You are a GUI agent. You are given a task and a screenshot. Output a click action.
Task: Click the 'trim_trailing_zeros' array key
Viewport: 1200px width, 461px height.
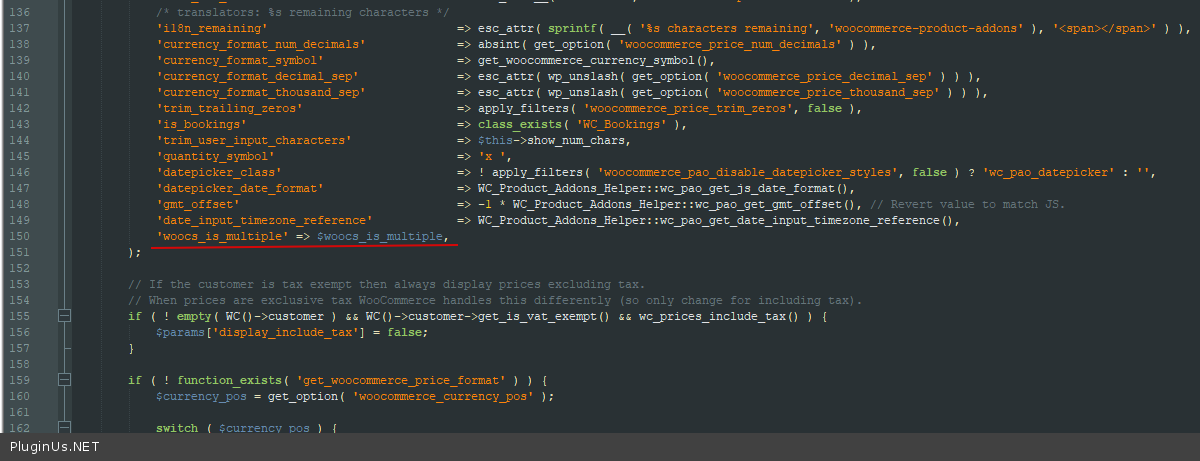(x=229, y=108)
